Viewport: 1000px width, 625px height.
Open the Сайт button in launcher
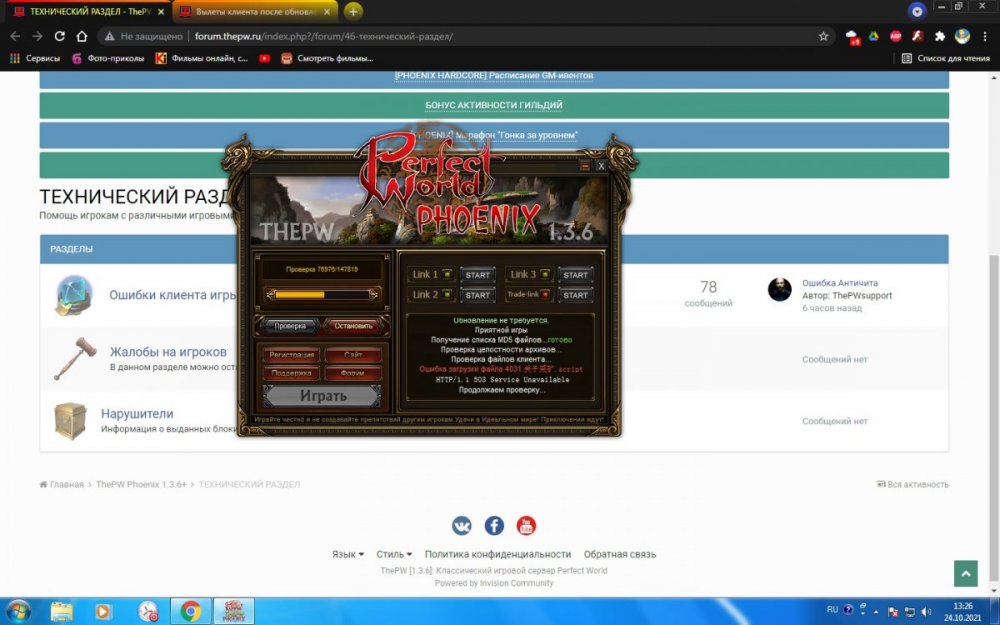point(353,355)
